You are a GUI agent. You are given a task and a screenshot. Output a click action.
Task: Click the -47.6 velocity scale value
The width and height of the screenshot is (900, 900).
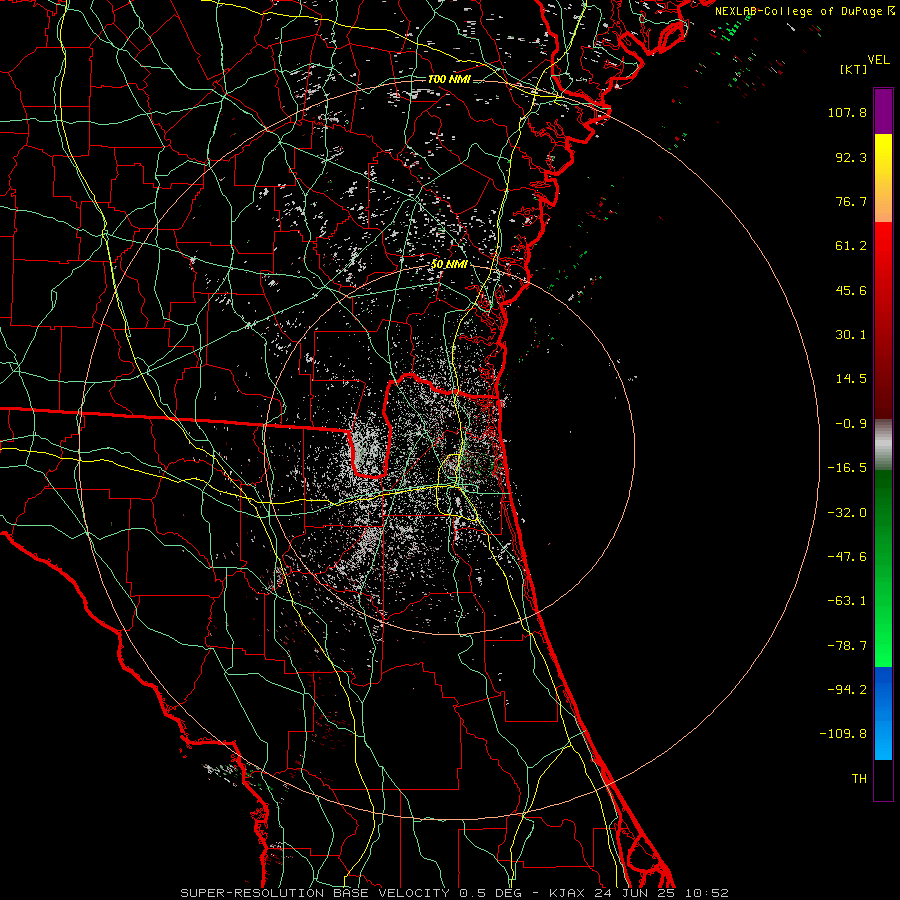click(x=847, y=557)
